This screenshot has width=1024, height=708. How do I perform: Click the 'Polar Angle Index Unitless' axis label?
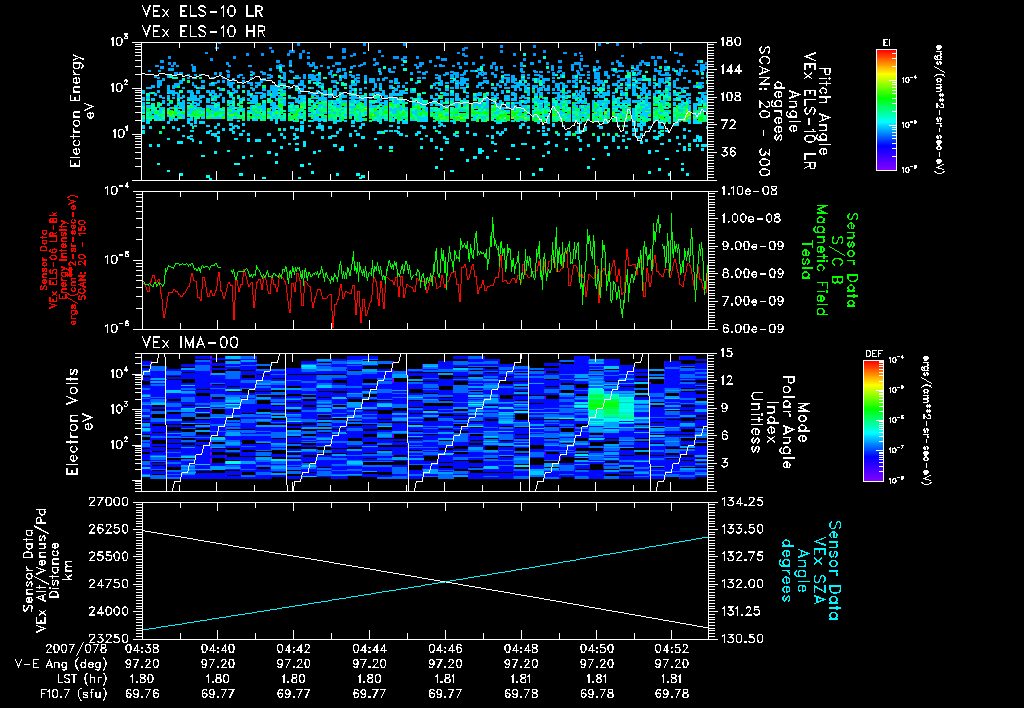pyautogui.click(x=771, y=422)
